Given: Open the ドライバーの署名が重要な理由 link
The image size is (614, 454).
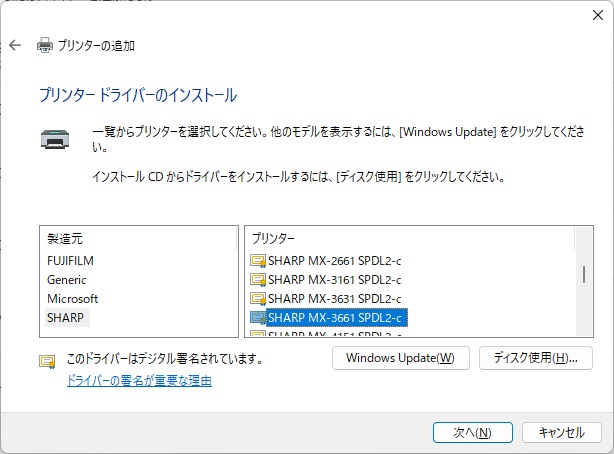Looking at the screenshot, I should 139,381.
